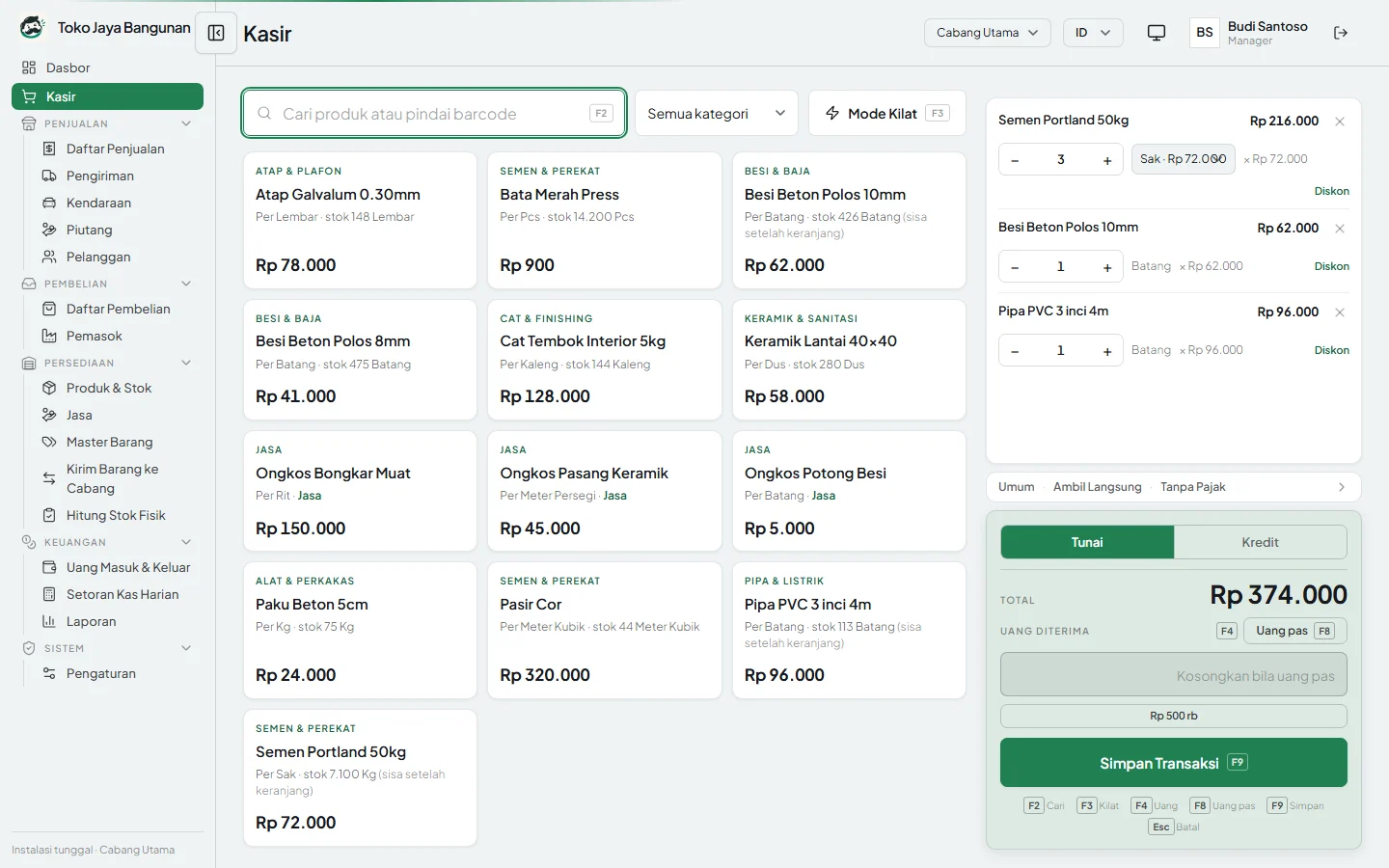Screen dimensions: 1389x868
Task: Remove Pipa PVC 3 inci 4m from cart
Action: click(1340, 312)
